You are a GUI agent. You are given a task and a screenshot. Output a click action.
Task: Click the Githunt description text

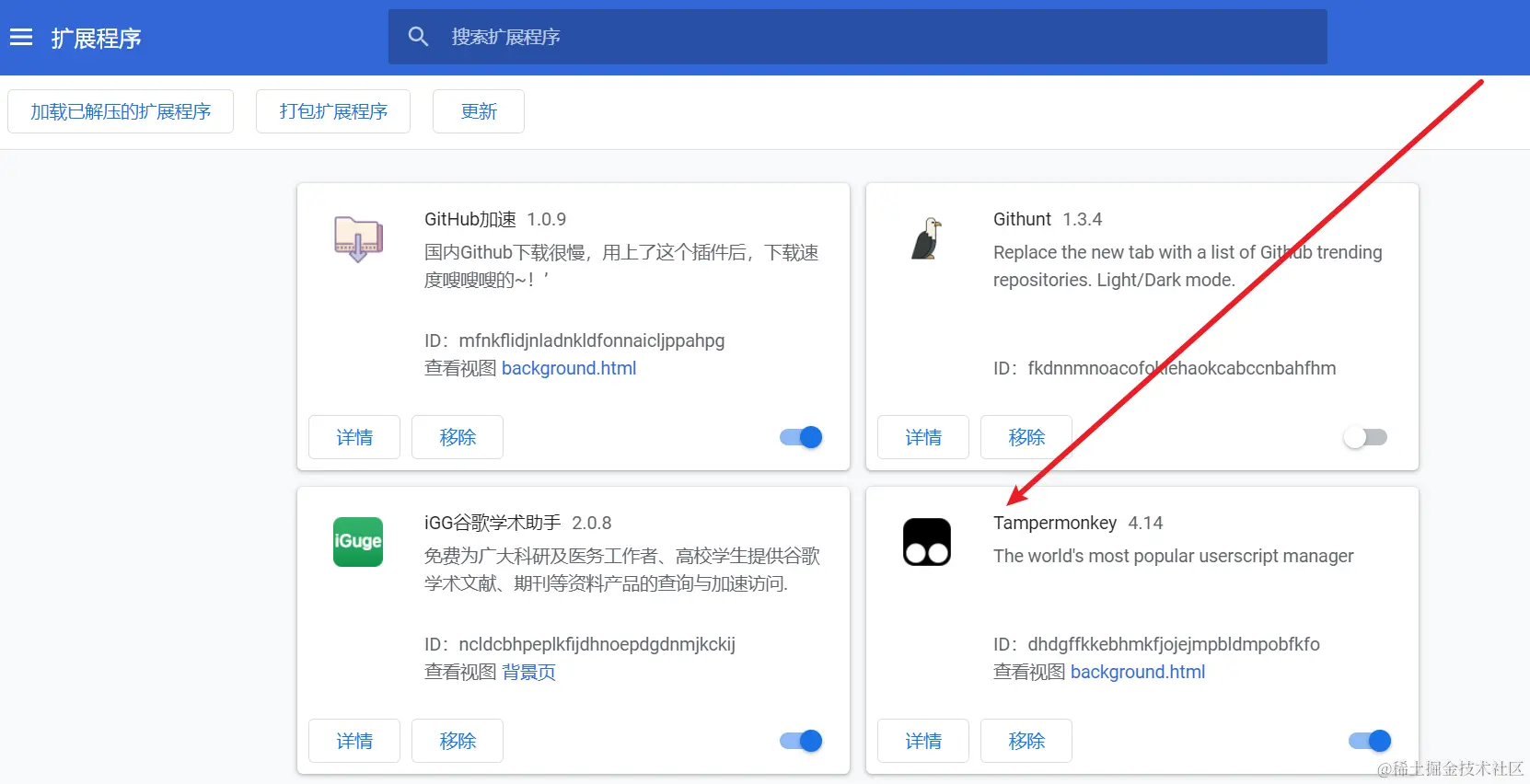[1188, 266]
